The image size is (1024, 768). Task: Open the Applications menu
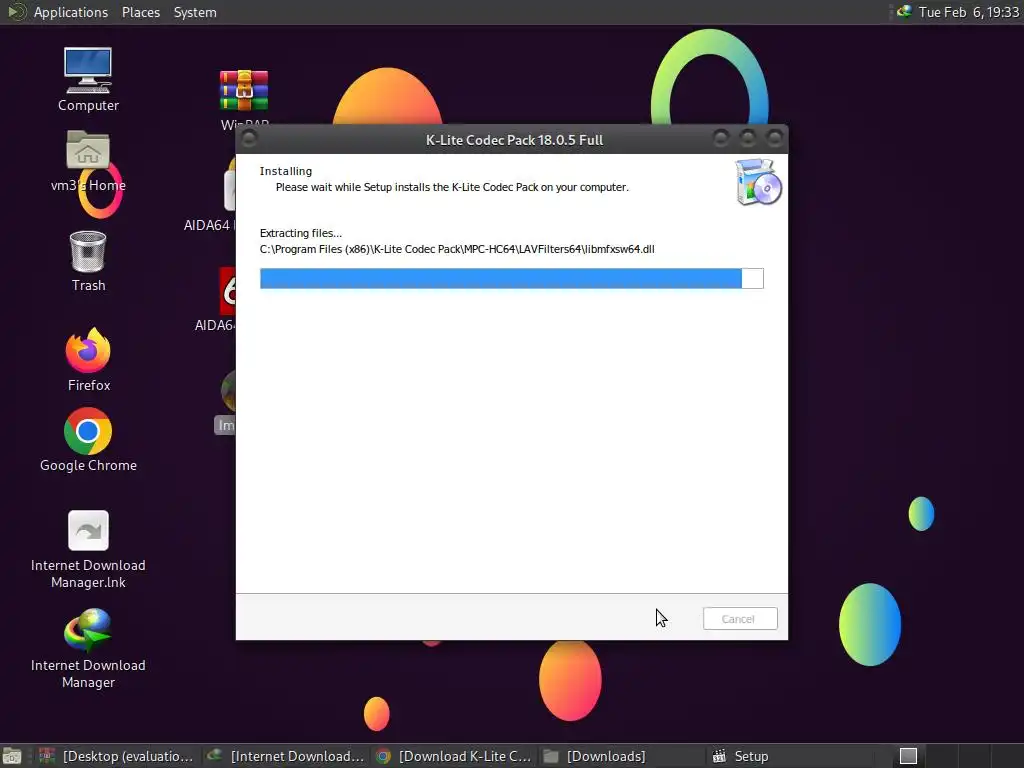click(71, 12)
